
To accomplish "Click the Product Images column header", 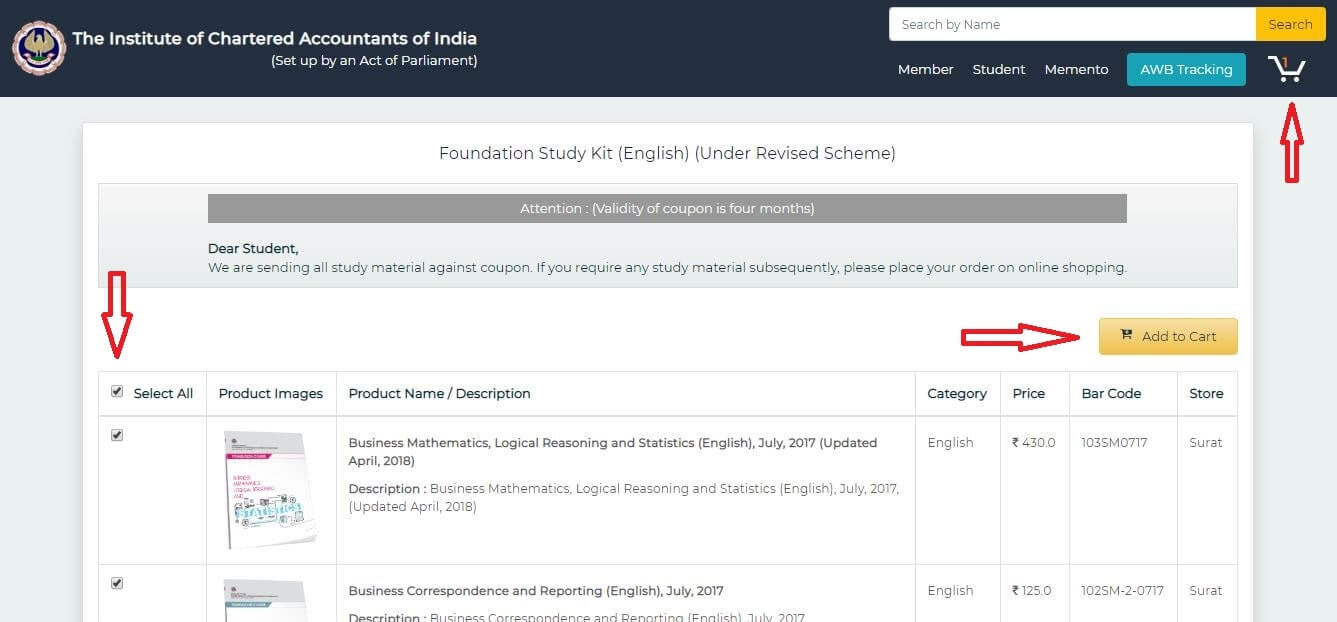I will coord(271,393).
